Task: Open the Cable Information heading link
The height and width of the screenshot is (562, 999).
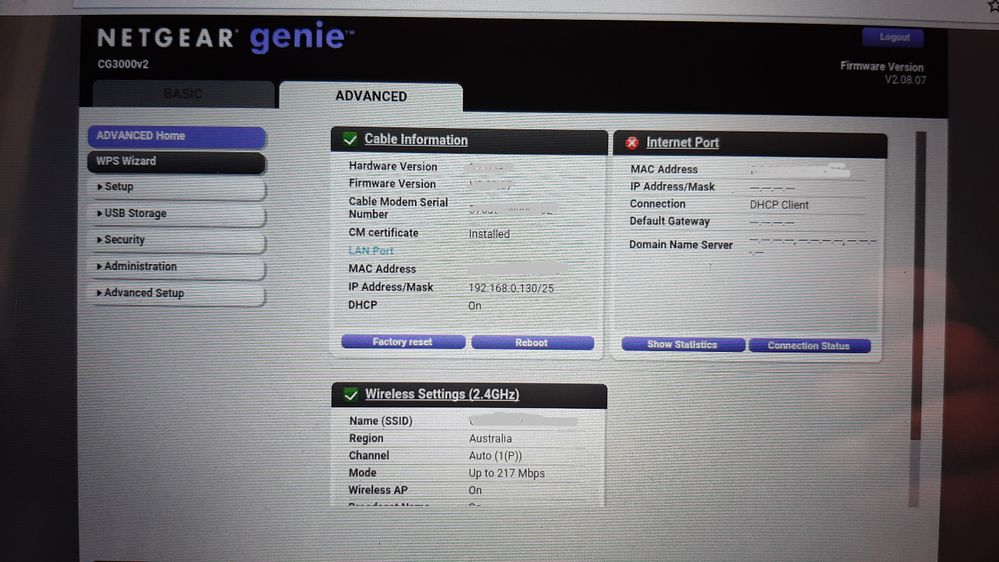Action: click(x=416, y=140)
